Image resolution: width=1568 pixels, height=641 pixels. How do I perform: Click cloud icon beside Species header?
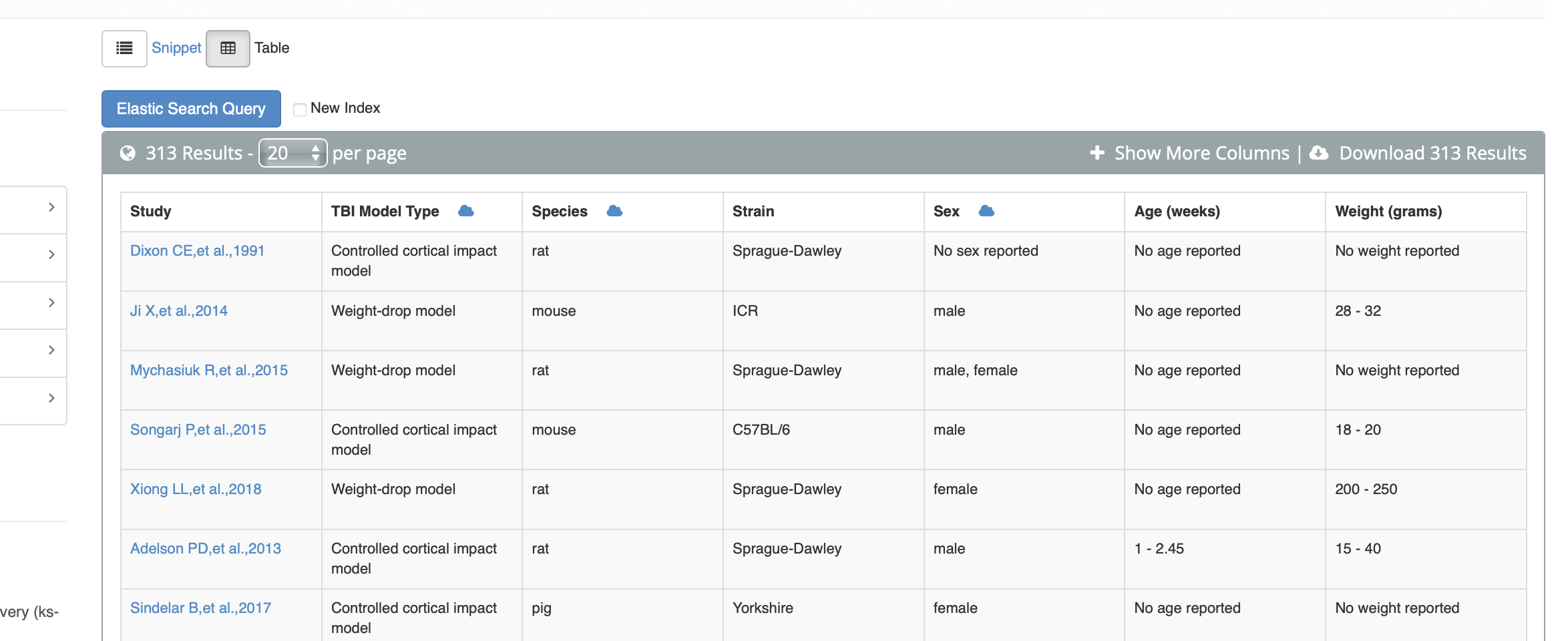coord(614,211)
